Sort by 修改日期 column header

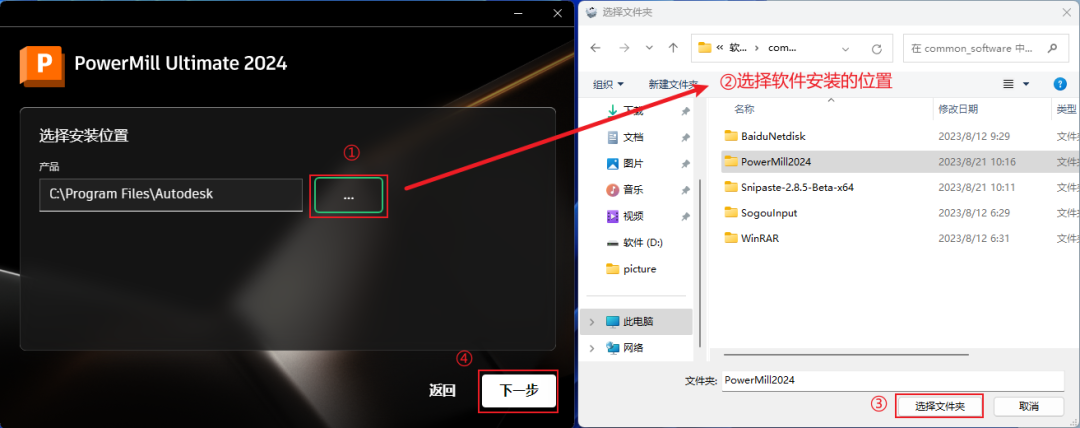(958, 109)
